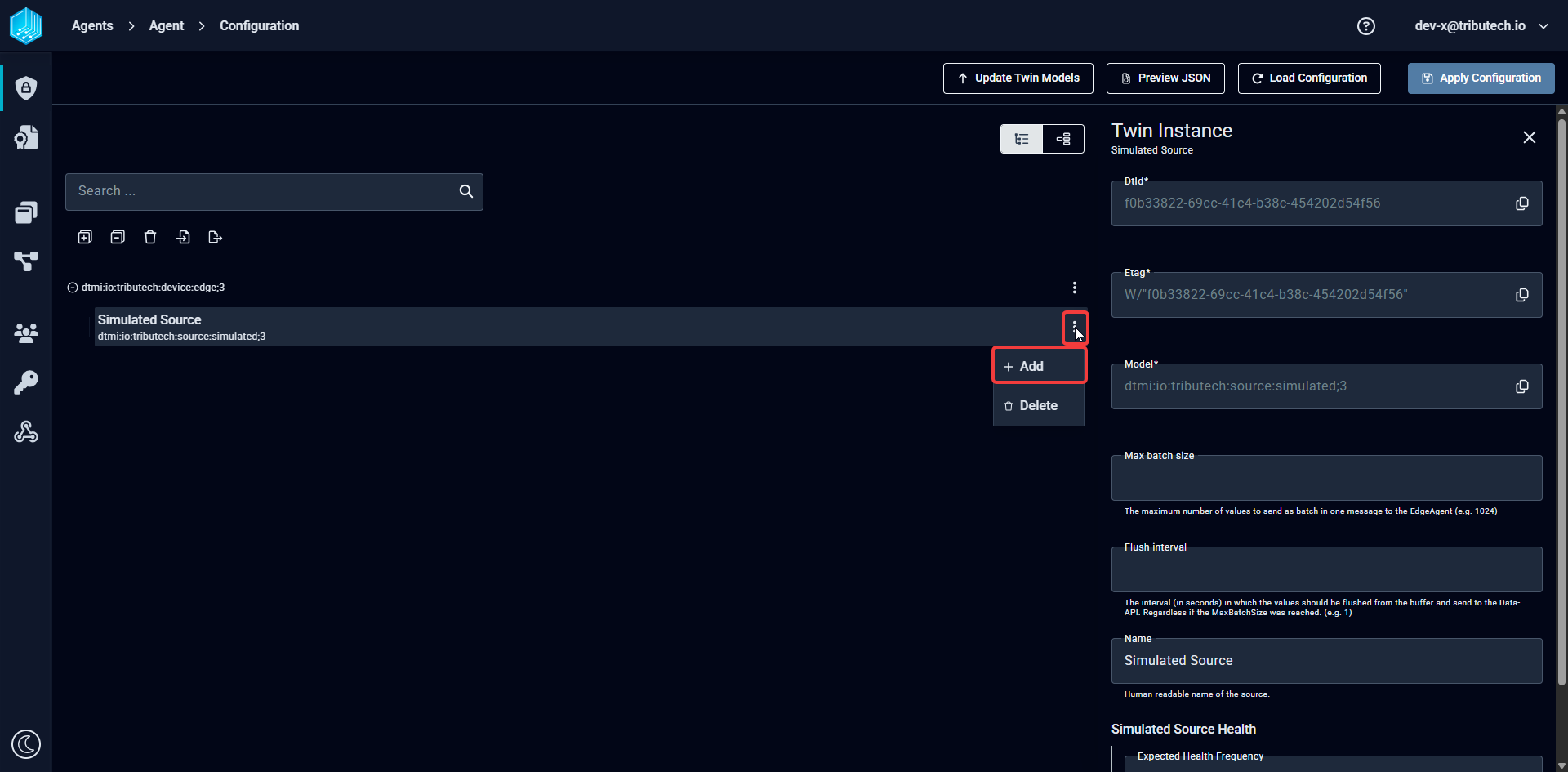Open the key sidebar section

tap(26, 382)
